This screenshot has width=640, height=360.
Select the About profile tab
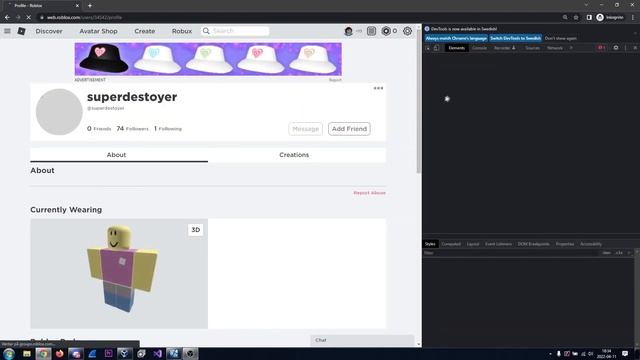[x=119, y=155]
